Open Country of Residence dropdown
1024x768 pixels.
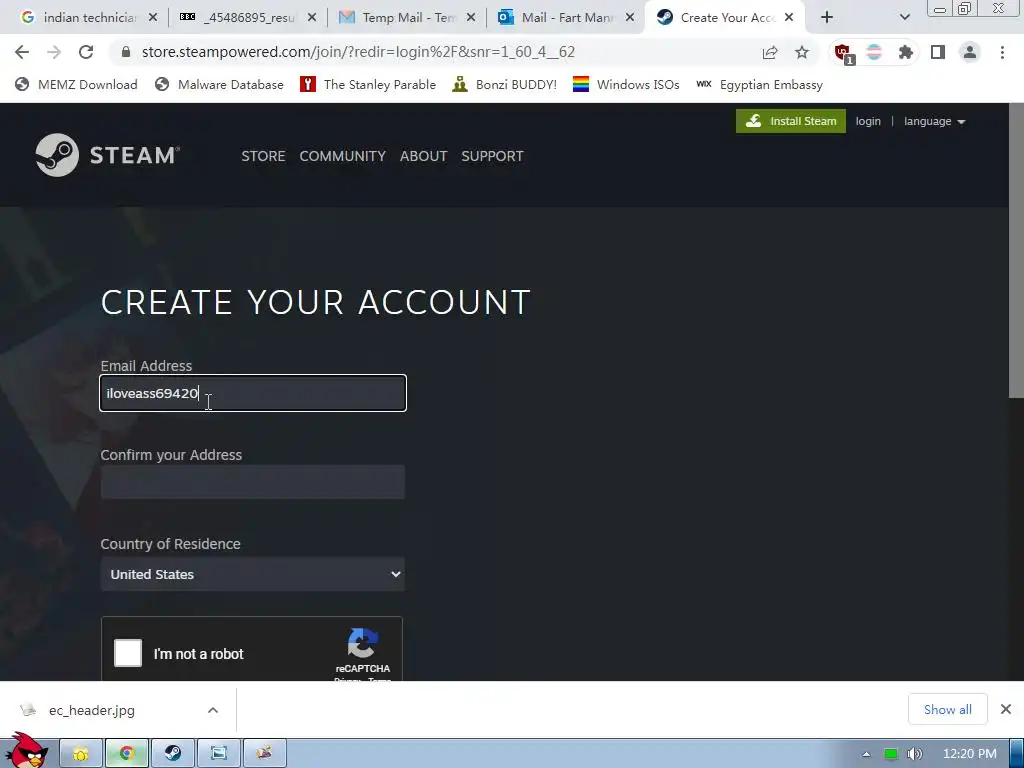(253, 574)
